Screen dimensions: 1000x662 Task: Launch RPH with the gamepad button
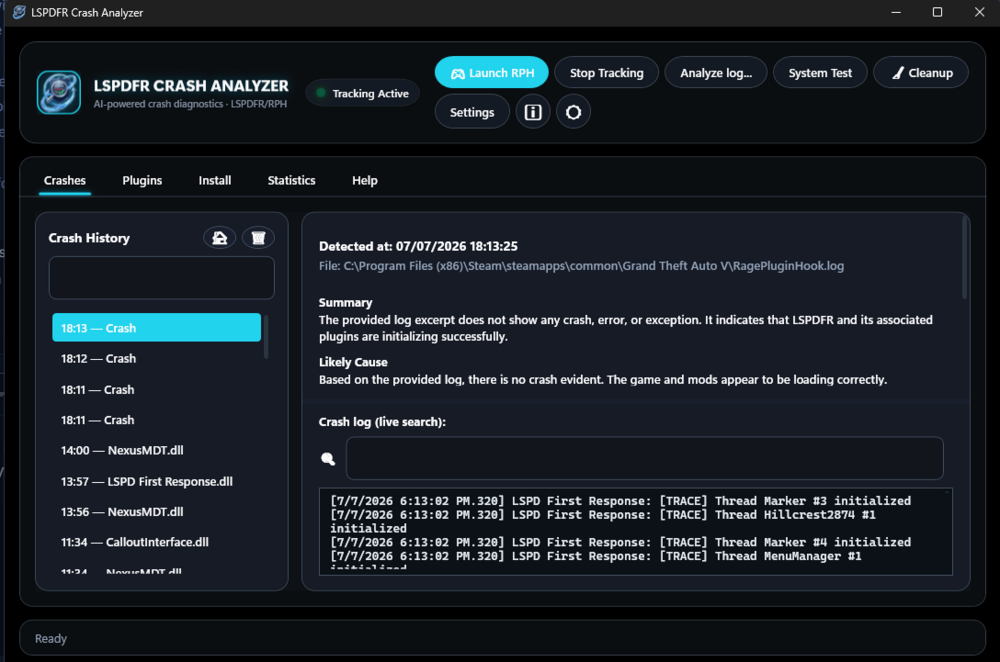[492, 73]
